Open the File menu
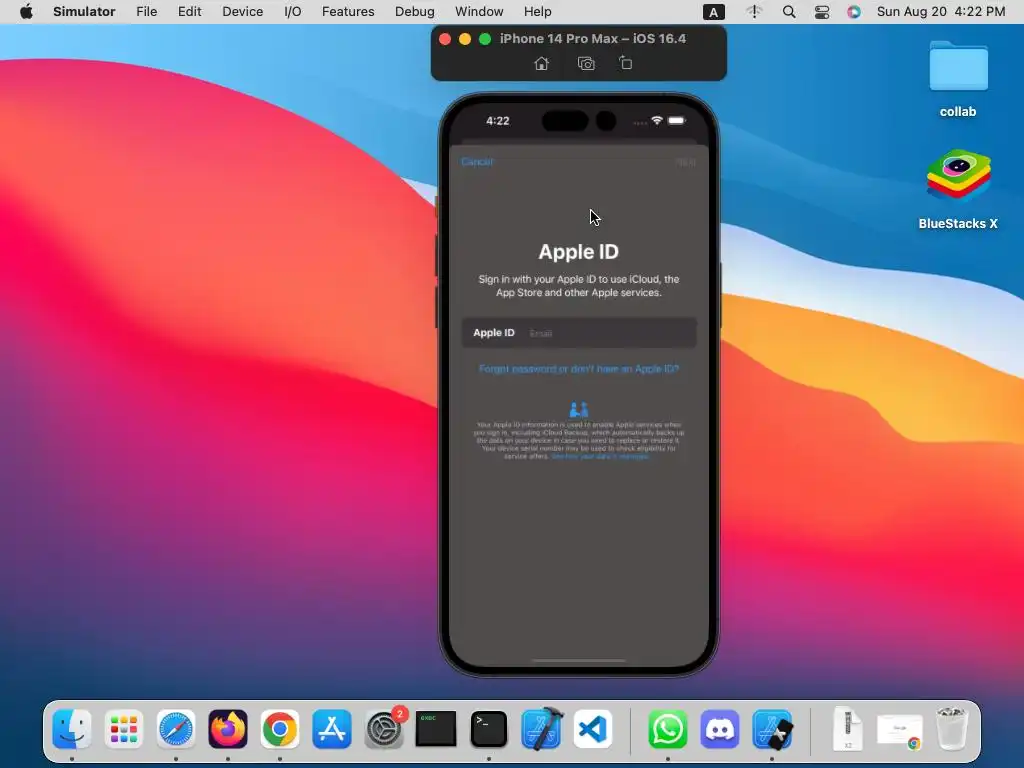This screenshot has height=768, width=1024. (146, 12)
